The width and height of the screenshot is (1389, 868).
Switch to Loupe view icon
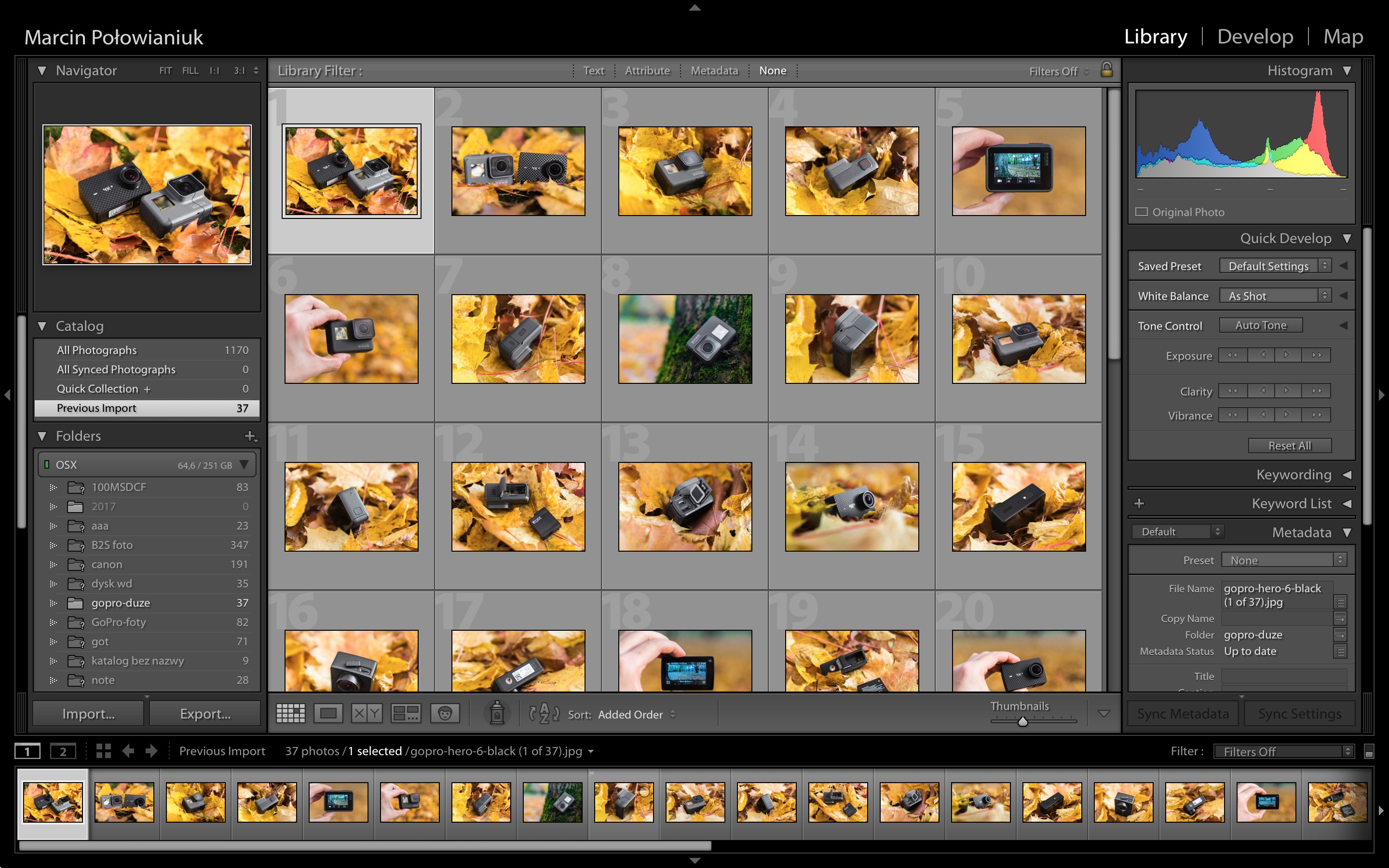pyautogui.click(x=328, y=714)
